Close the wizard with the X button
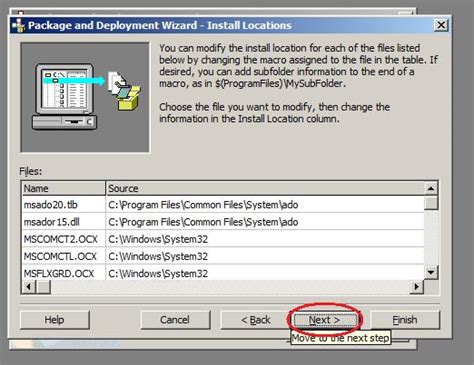The image size is (474, 365). (441, 25)
